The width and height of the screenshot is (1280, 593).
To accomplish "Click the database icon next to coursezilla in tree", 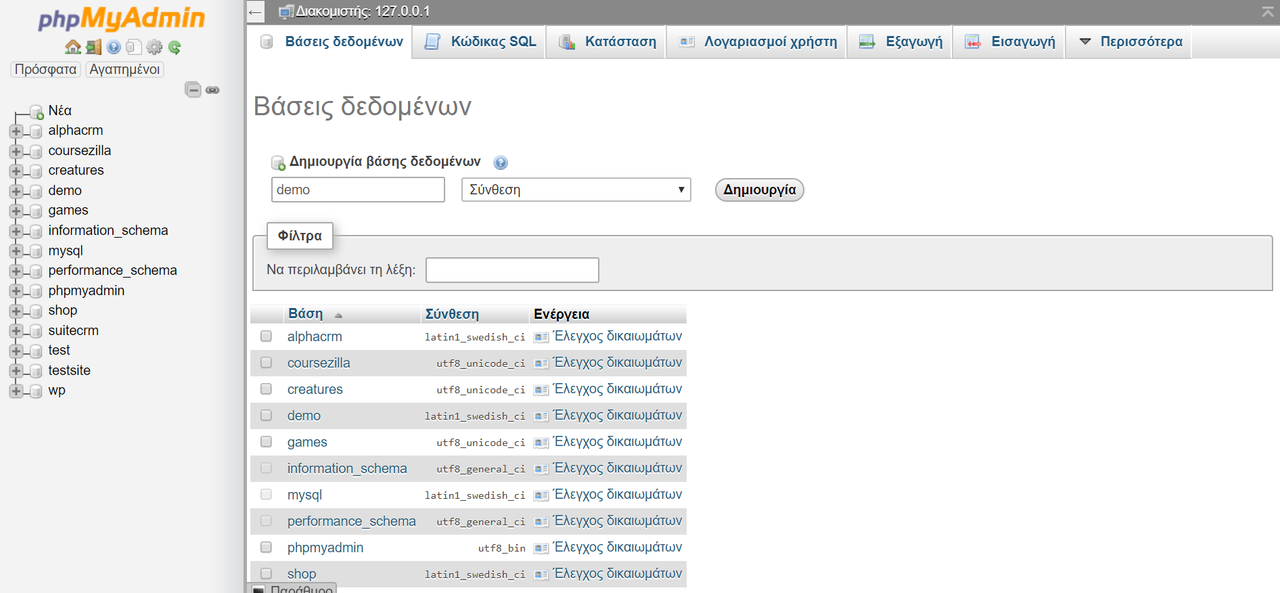I will click(36, 151).
